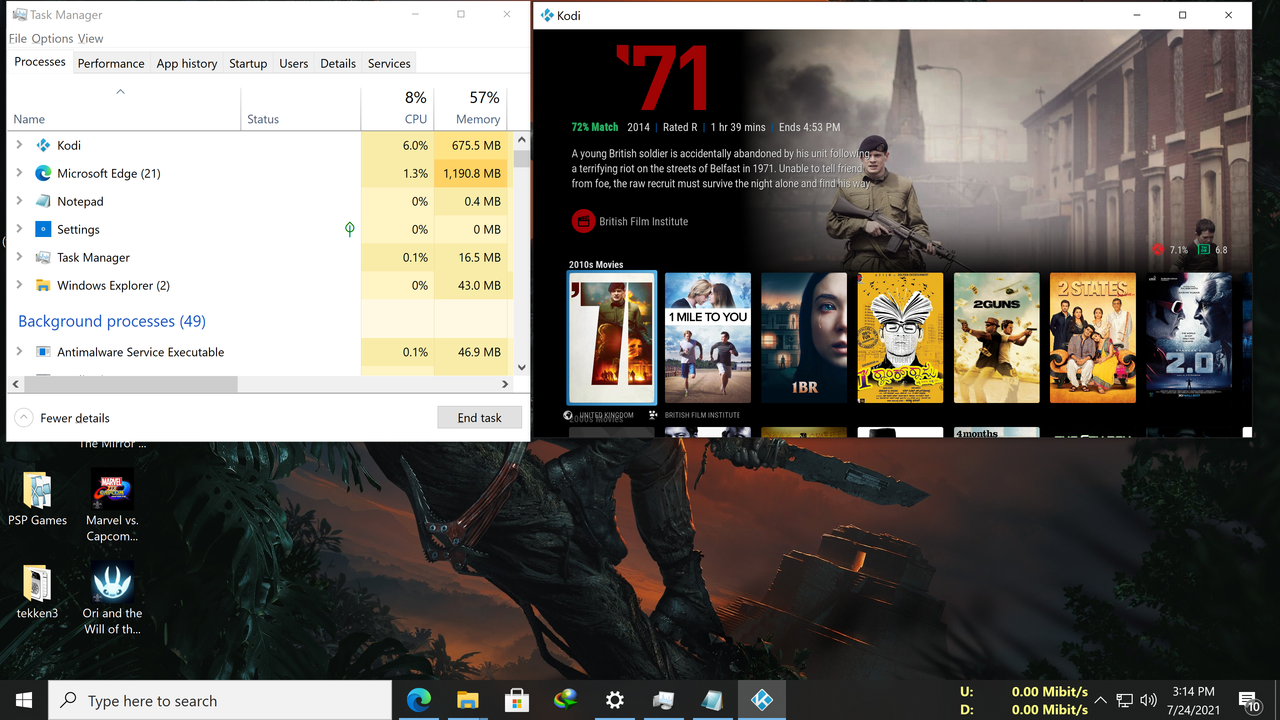Click the Background processes (49) heading
This screenshot has width=1280, height=720.
click(x=112, y=321)
